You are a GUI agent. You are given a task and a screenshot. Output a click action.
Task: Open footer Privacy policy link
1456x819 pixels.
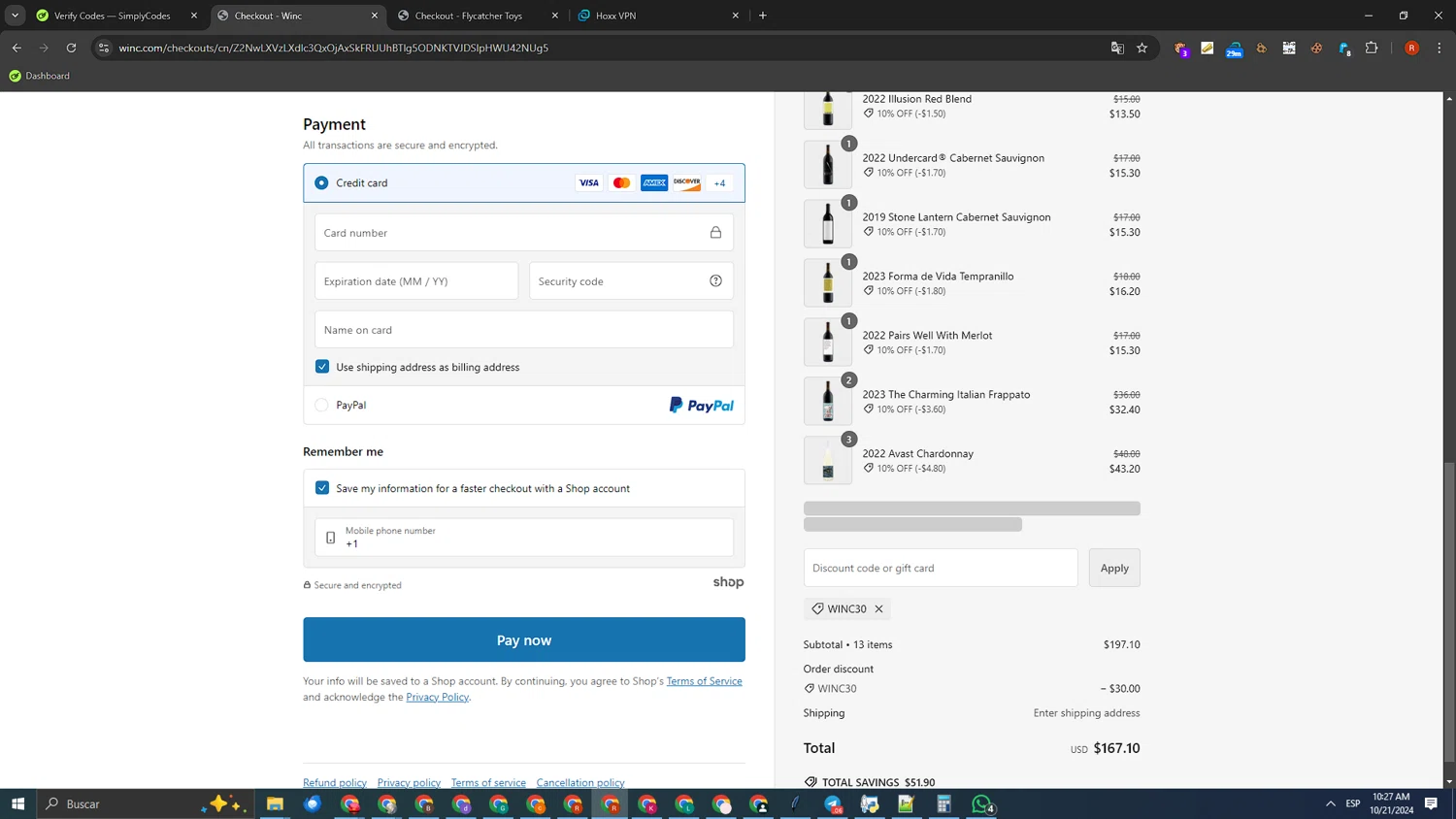409,782
